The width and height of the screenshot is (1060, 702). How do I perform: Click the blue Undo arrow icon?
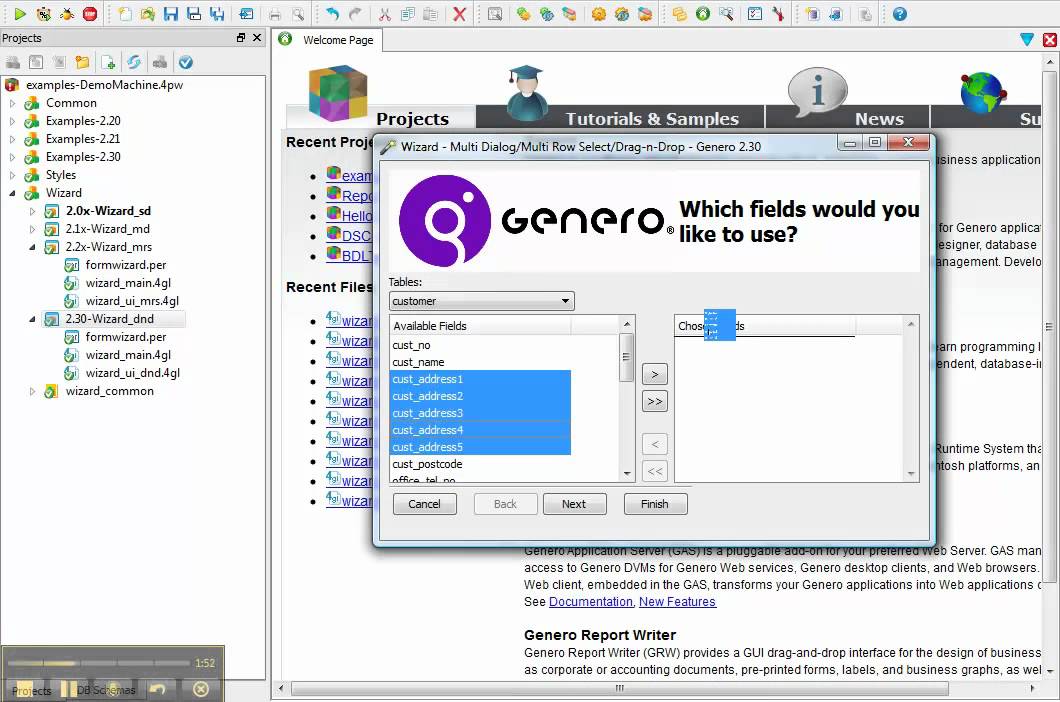[332, 14]
